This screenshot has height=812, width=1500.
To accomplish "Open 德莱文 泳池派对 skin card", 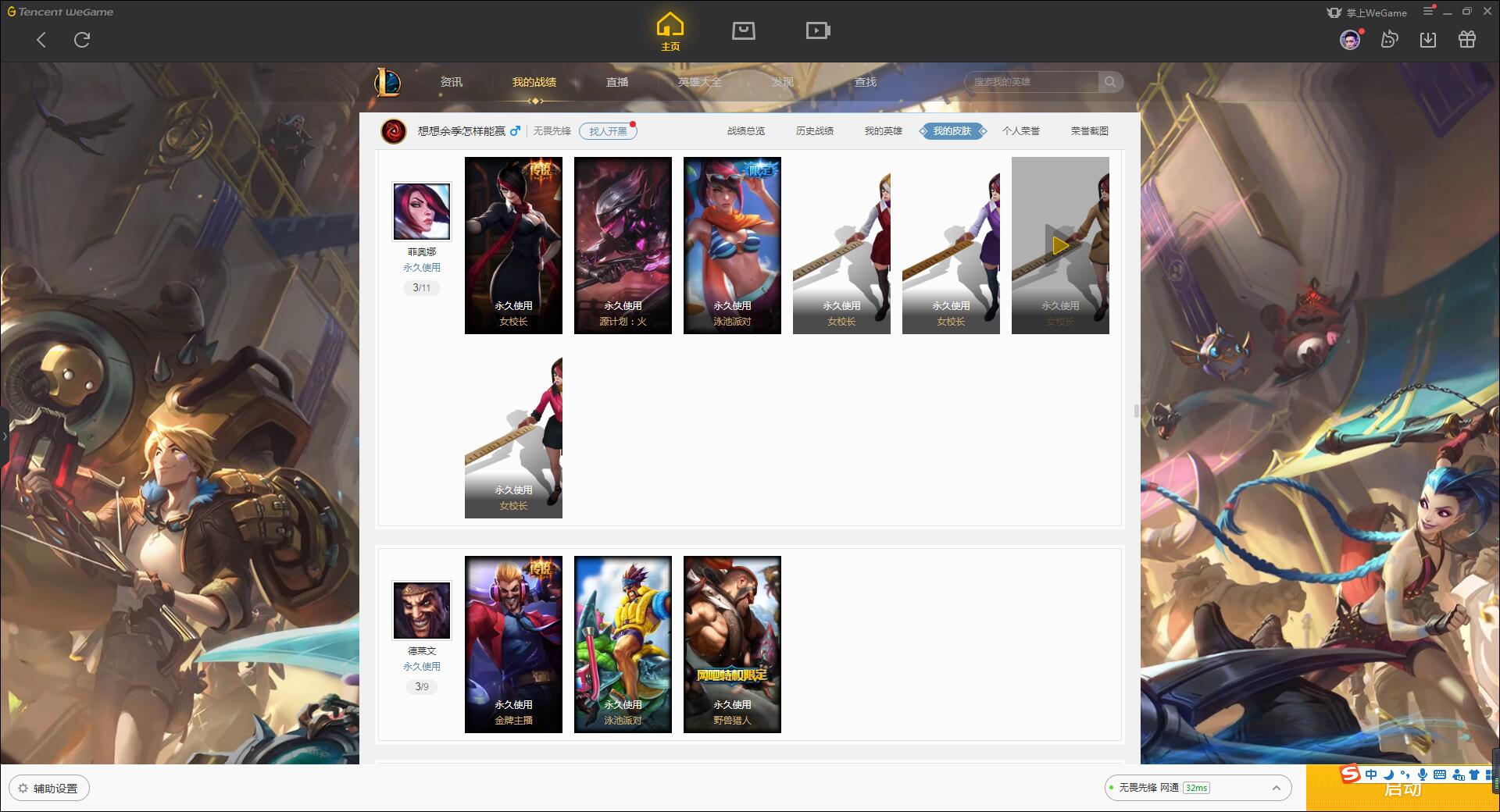I will 623,644.
